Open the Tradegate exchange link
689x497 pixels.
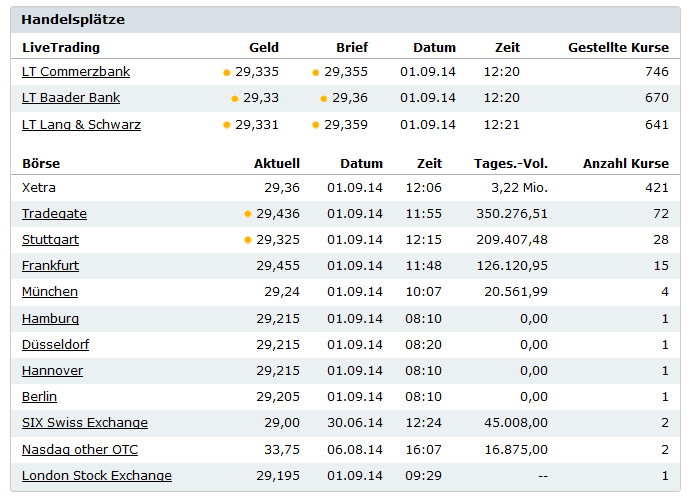(x=54, y=214)
